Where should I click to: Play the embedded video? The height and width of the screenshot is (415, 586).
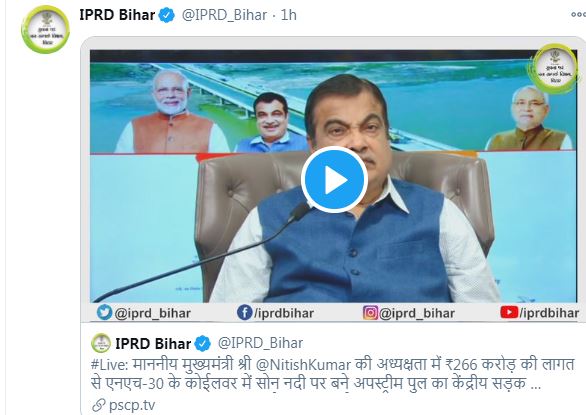click(334, 180)
